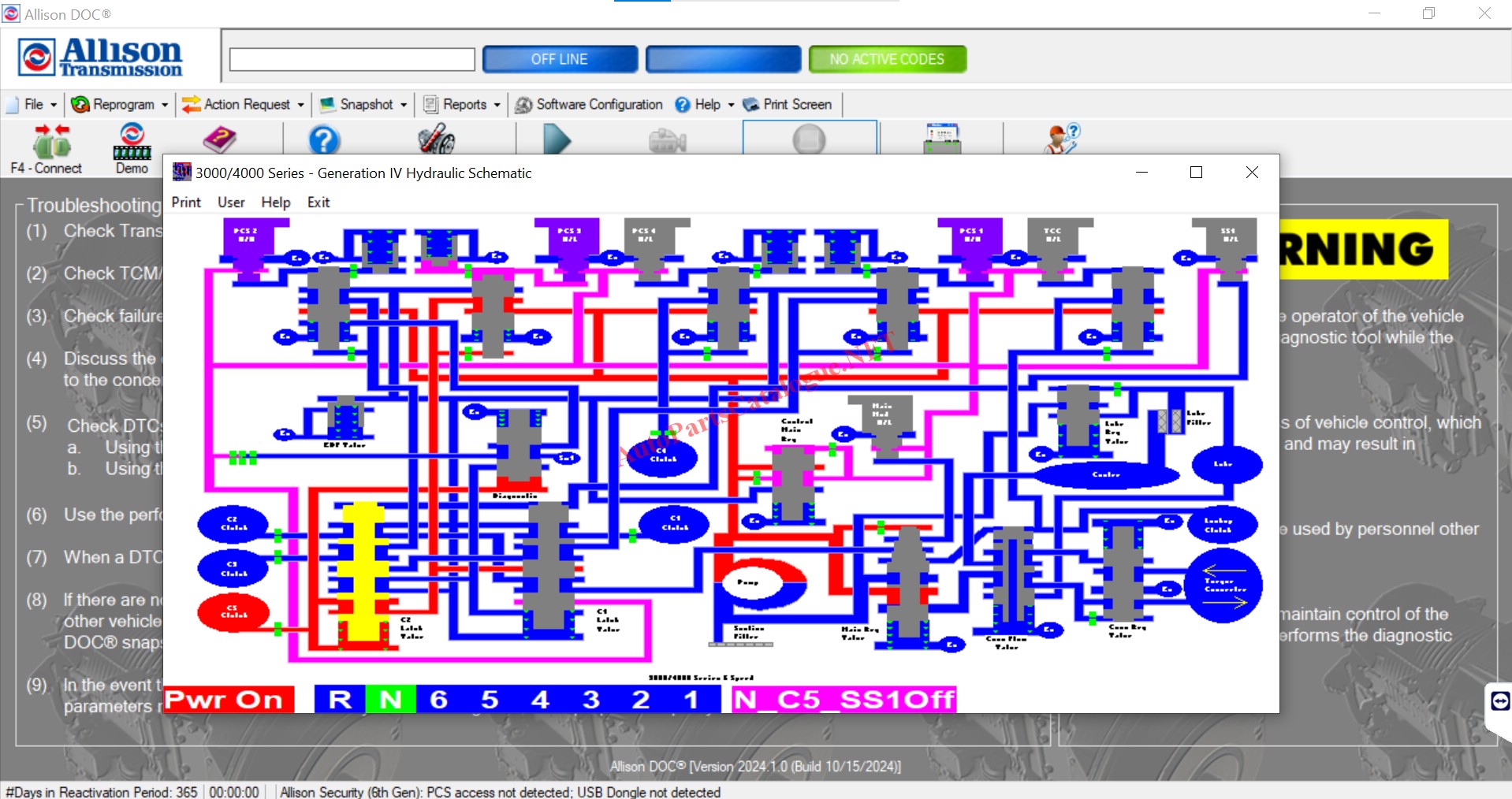Screen dimensions: 1512x799
Task: Open the purple troubleshooting manual book icon
Action: point(219,140)
